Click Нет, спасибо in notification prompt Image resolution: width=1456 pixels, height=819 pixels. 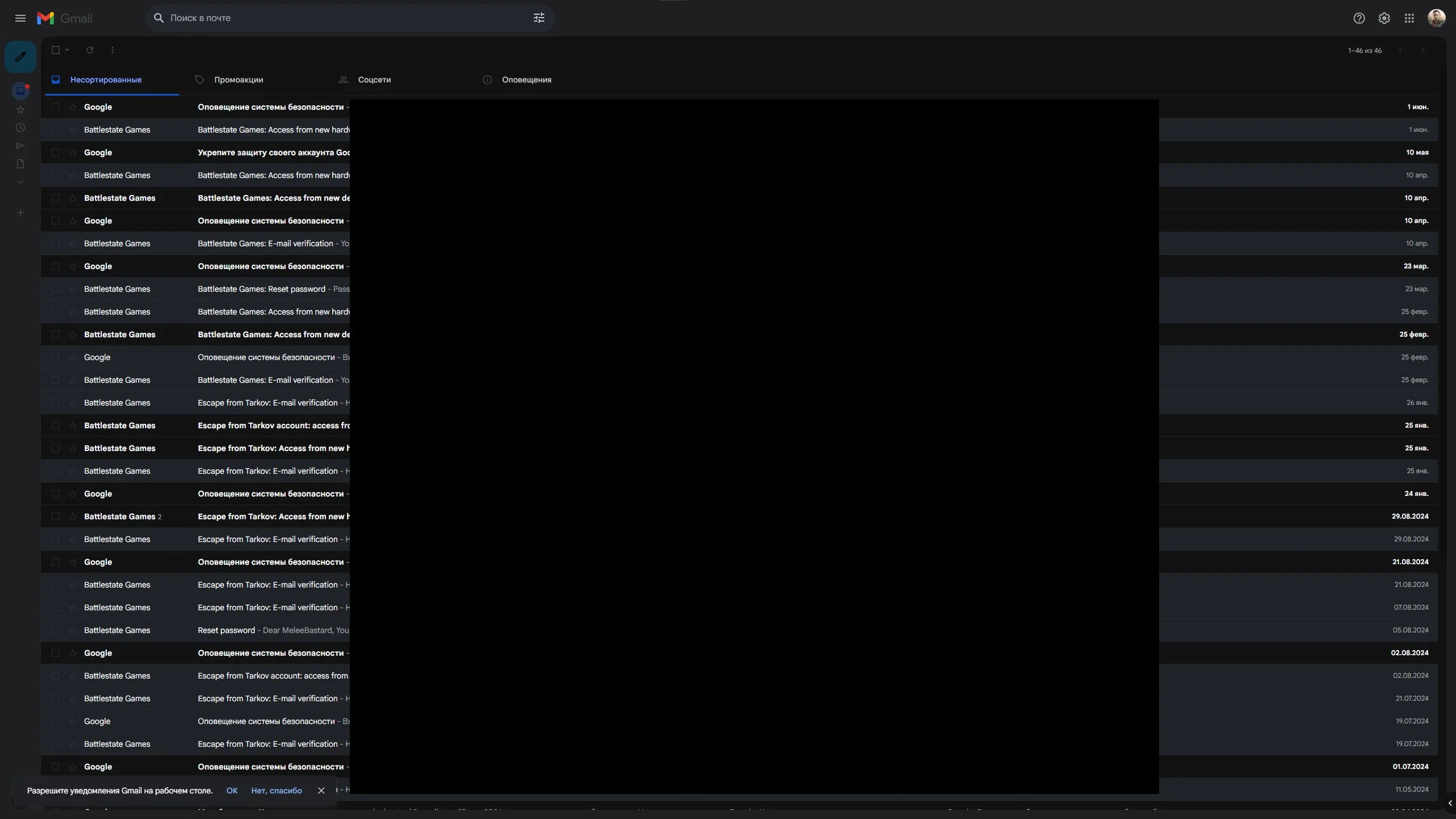(276, 791)
